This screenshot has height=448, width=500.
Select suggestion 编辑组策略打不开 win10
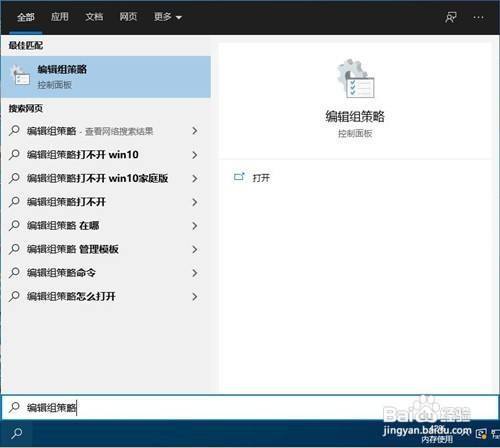[106, 155]
